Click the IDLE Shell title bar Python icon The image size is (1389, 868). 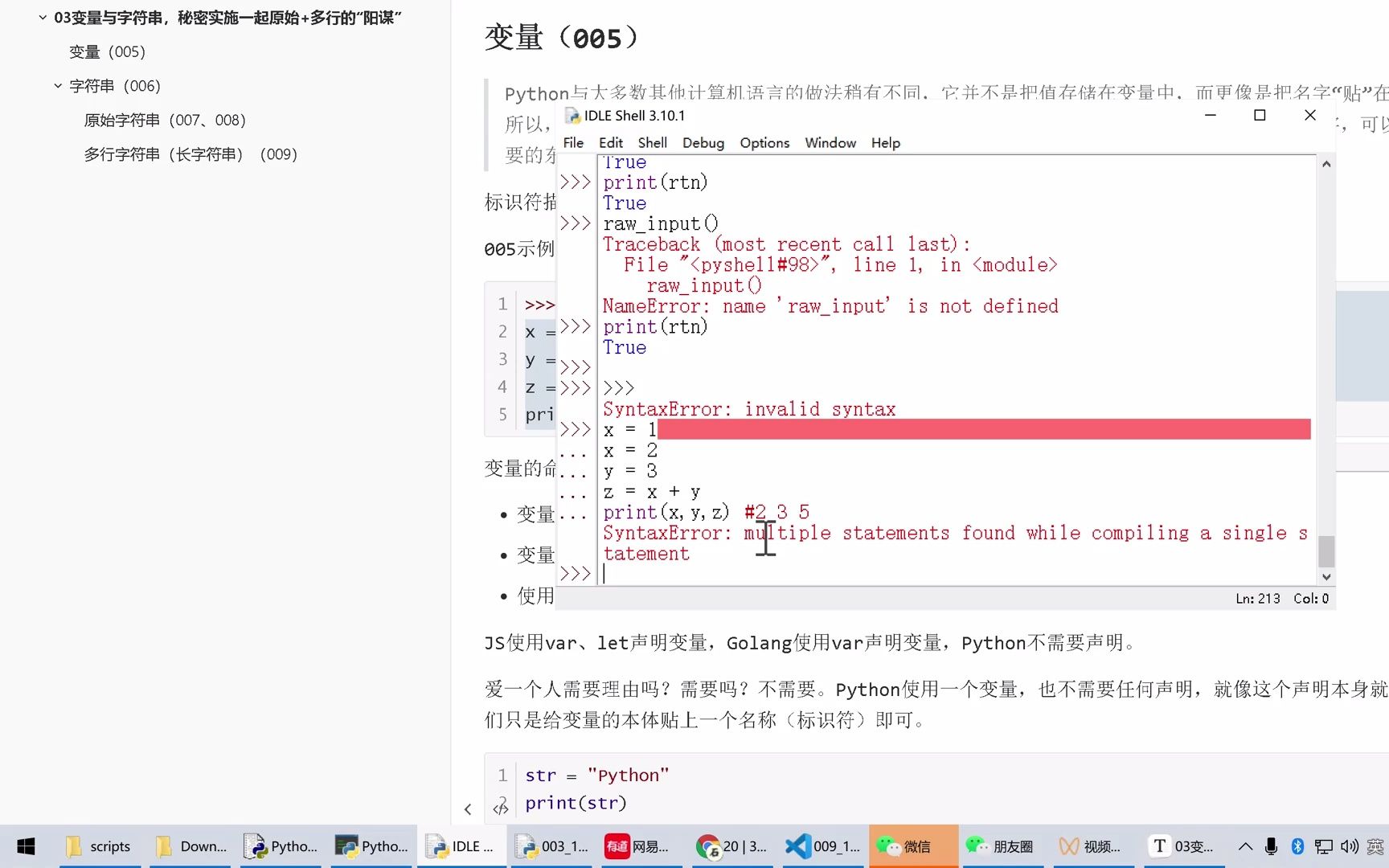point(572,116)
